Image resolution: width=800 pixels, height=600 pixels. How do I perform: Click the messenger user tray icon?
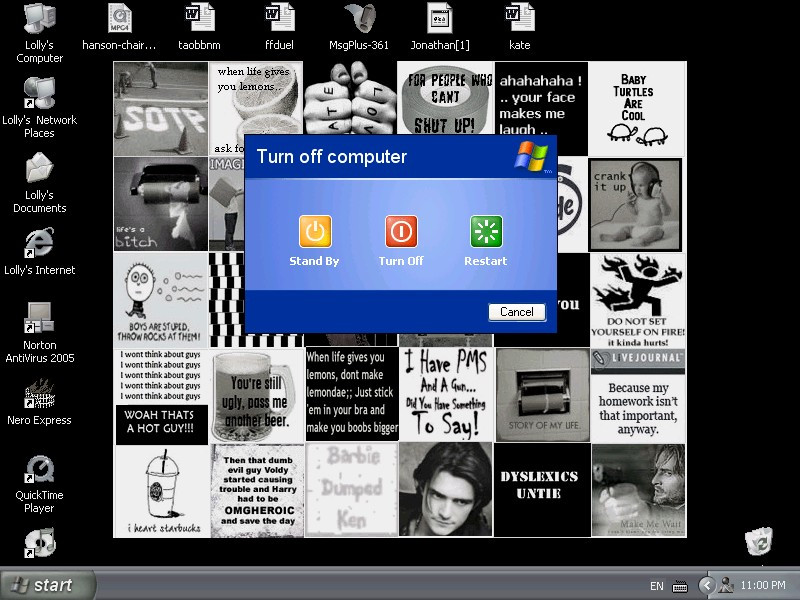pyautogui.click(x=726, y=585)
